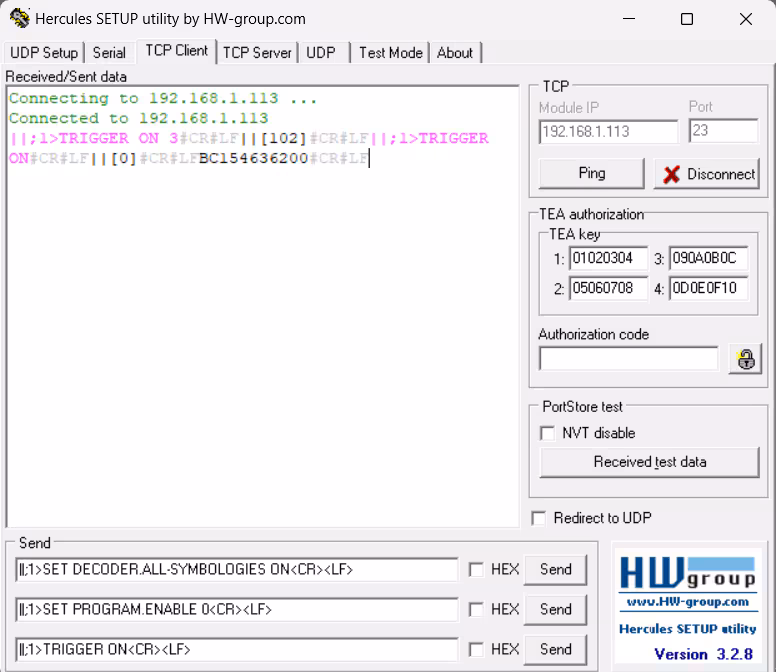
Task: Switch to the TCP Server tab
Action: (257, 52)
